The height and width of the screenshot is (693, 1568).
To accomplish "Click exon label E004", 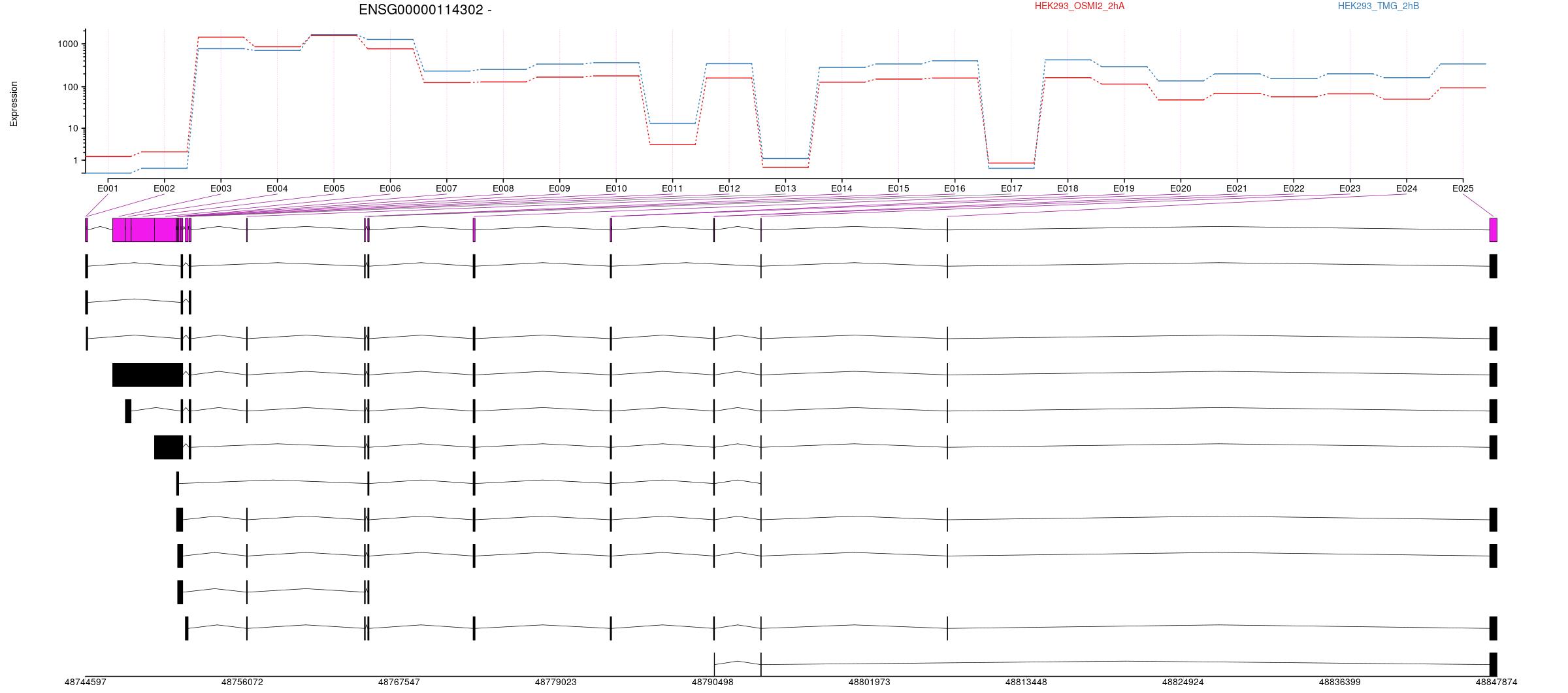I will click(x=277, y=188).
